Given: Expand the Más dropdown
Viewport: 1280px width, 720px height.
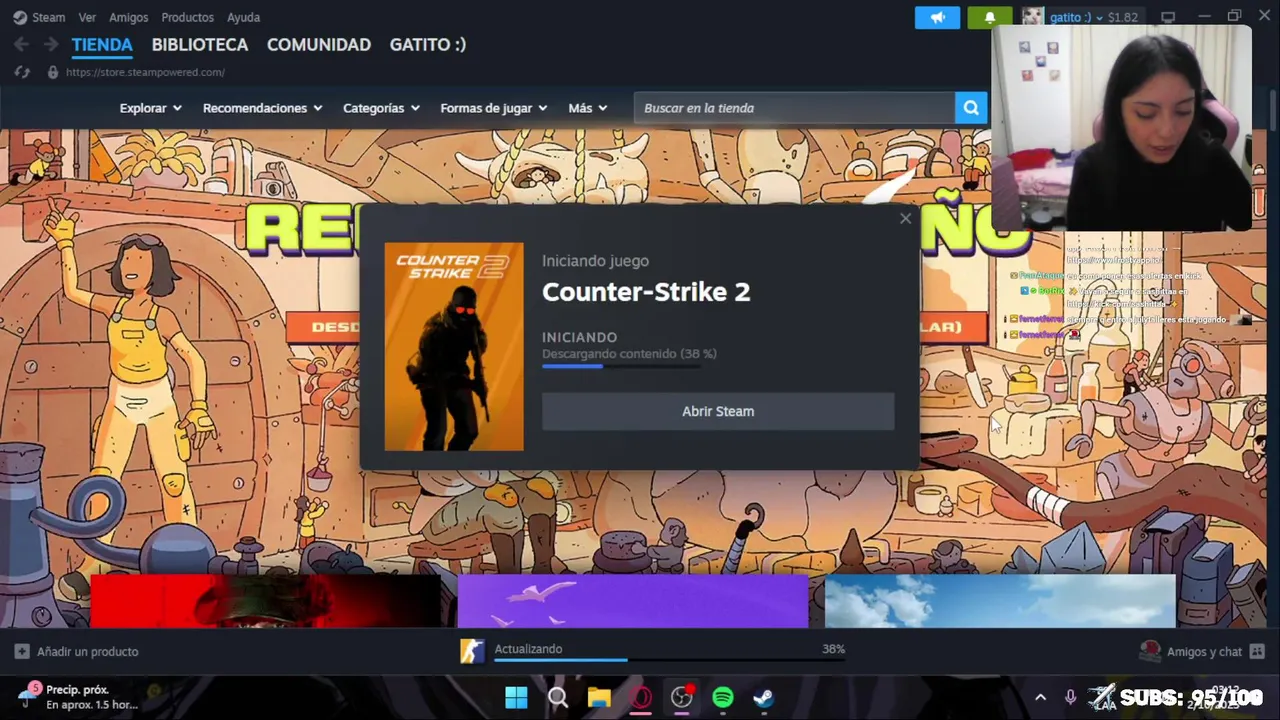Looking at the screenshot, I should coord(588,108).
